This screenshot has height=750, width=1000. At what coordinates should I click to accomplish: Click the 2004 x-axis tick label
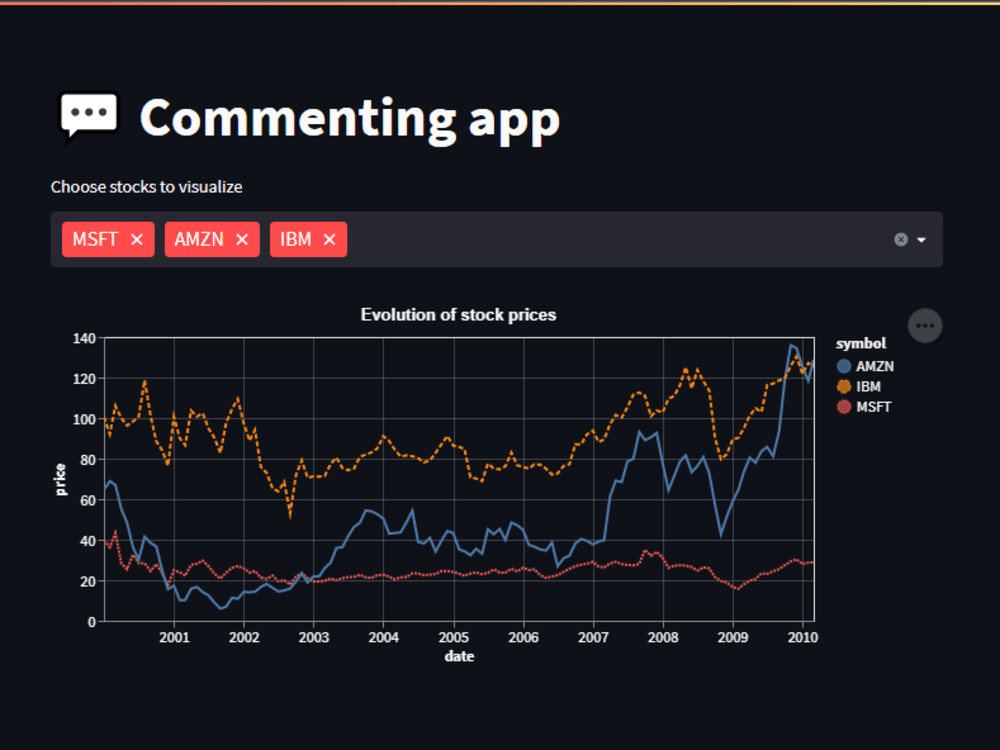coord(383,637)
